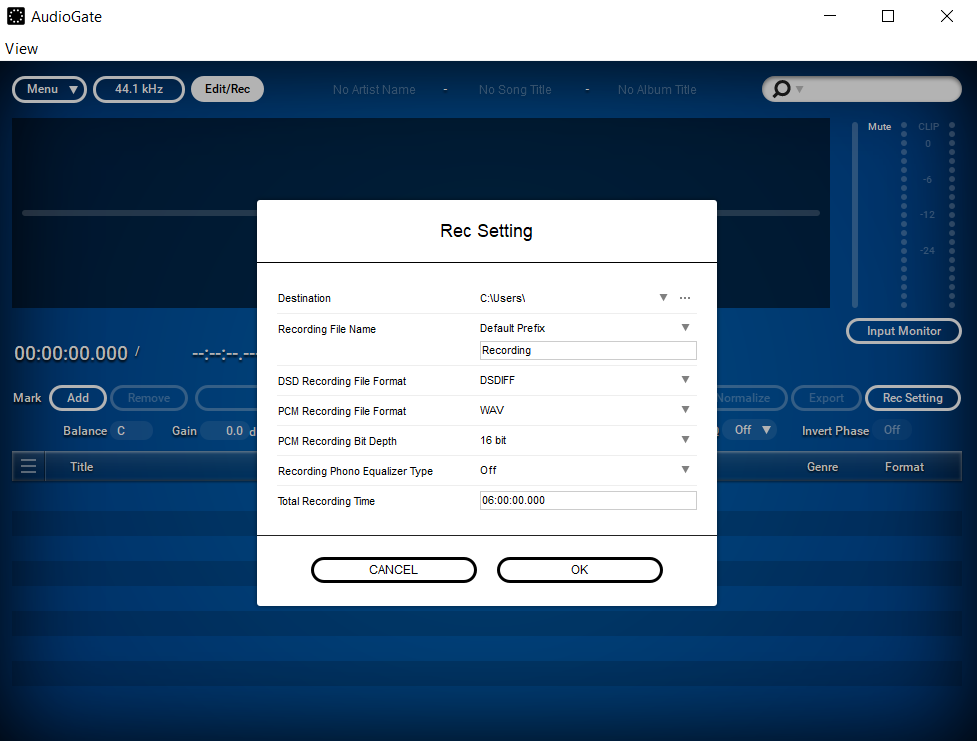The image size is (977, 741).
Task: Switch to Edit/Rec mode
Action: [227, 89]
